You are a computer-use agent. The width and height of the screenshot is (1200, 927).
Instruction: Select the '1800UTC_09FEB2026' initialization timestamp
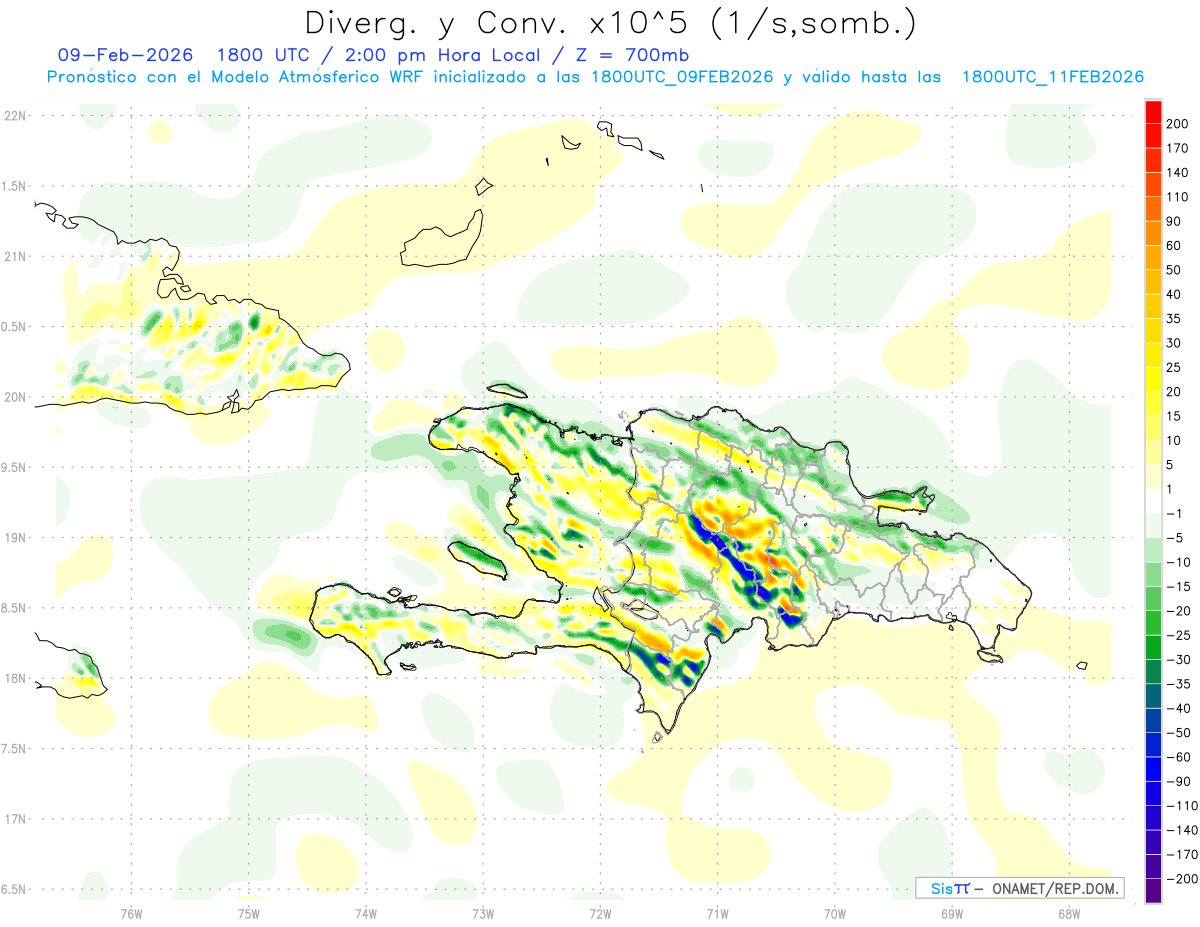point(681,77)
